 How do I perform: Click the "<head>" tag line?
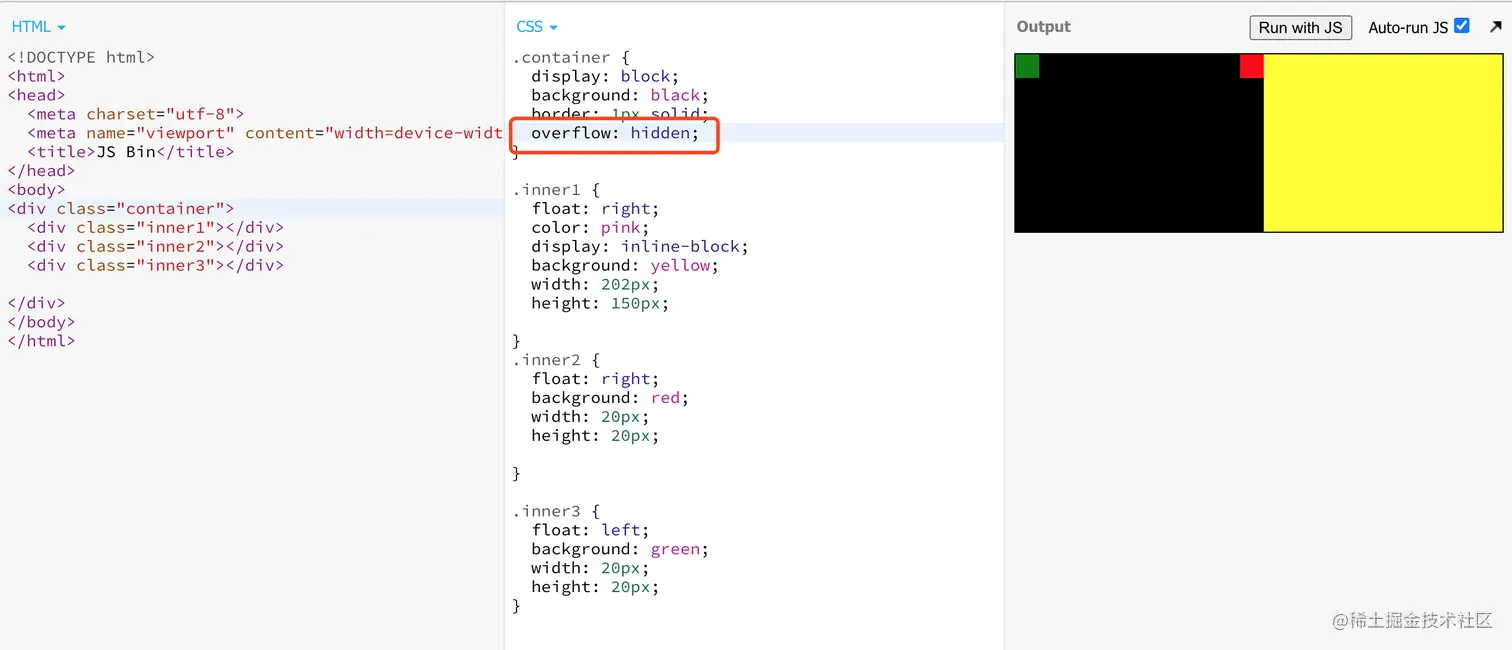tap(36, 95)
